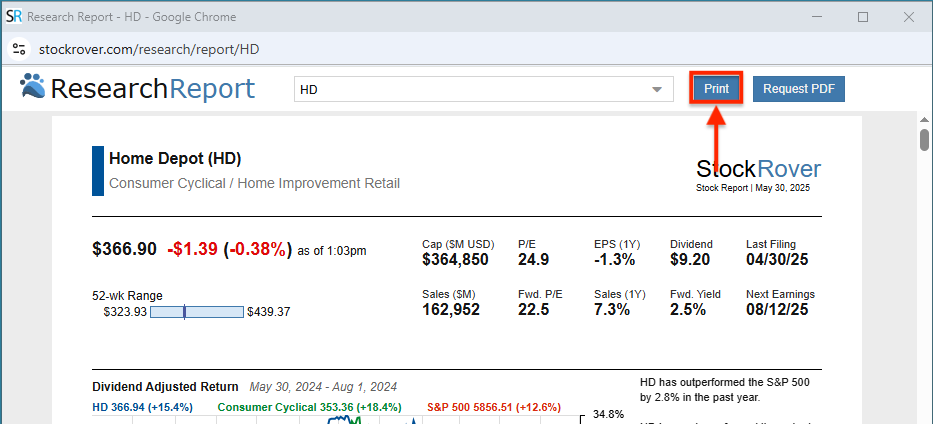Click the Sales (1Y) value 7.3%
The height and width of the screenshot is (424, 933).
pos(612,310)
